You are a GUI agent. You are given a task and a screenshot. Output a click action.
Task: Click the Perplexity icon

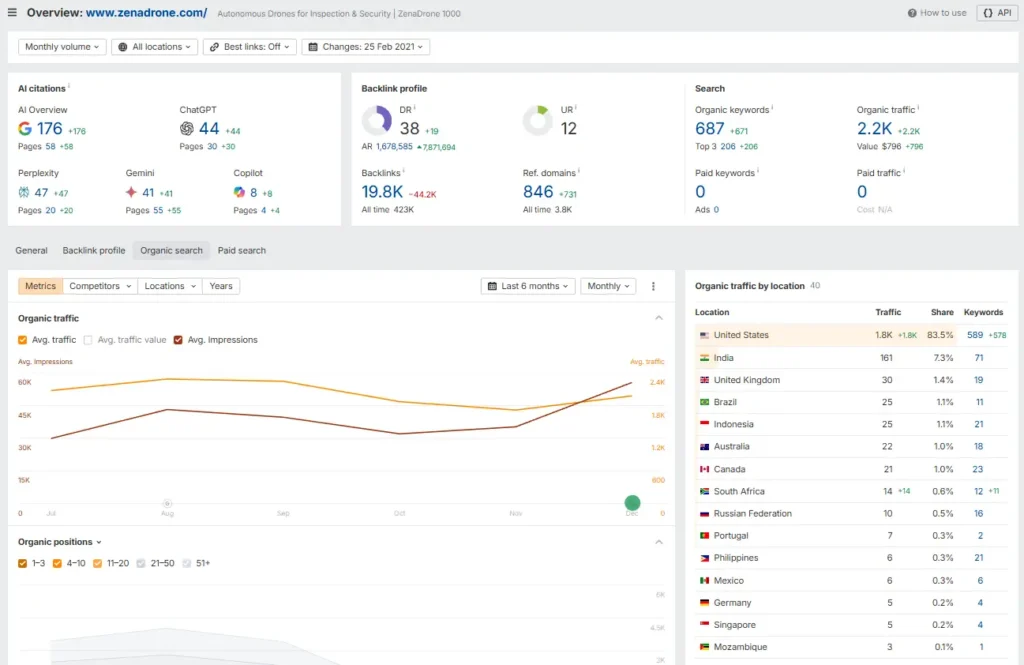pos(24,191)
